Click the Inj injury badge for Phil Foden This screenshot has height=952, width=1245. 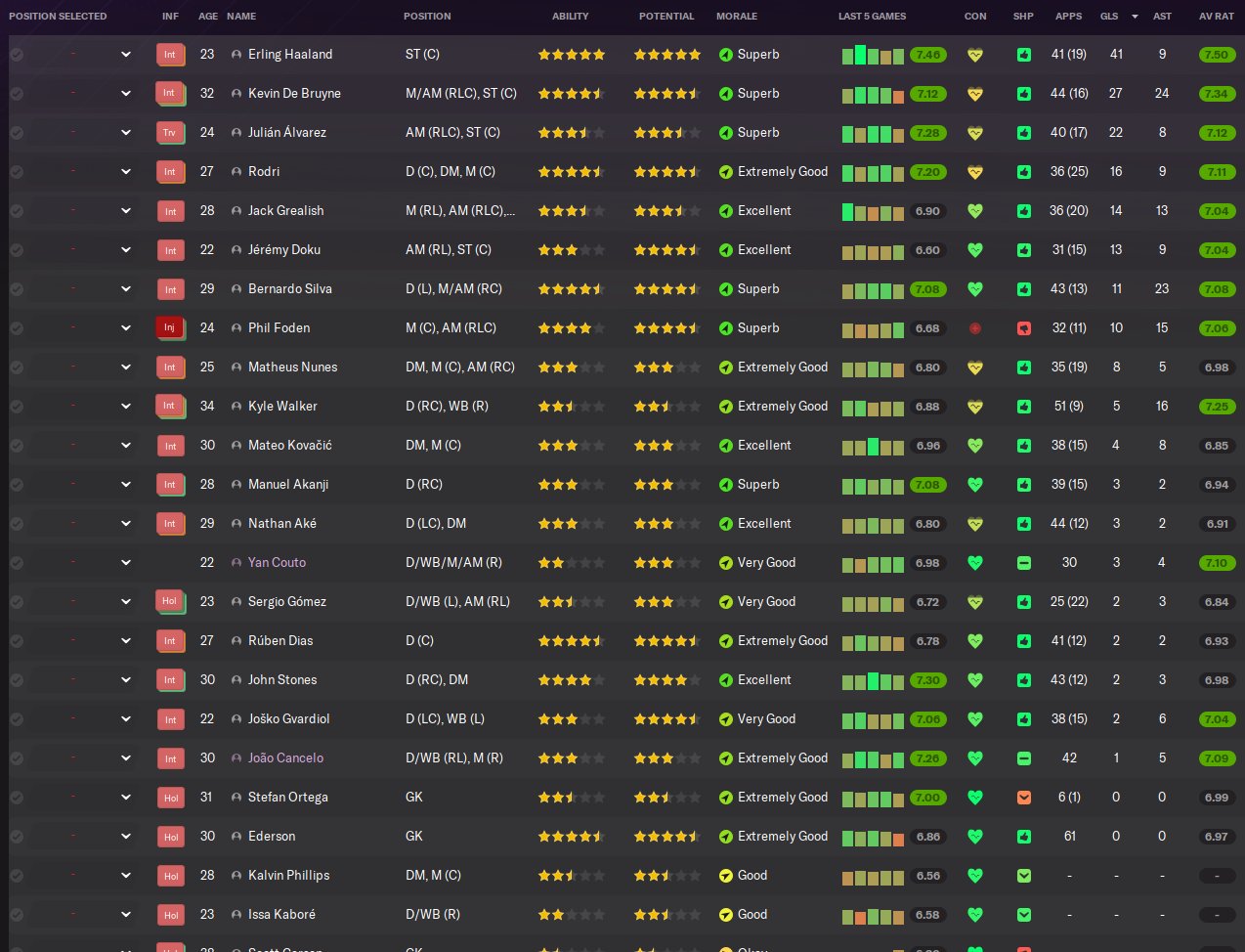170,328
